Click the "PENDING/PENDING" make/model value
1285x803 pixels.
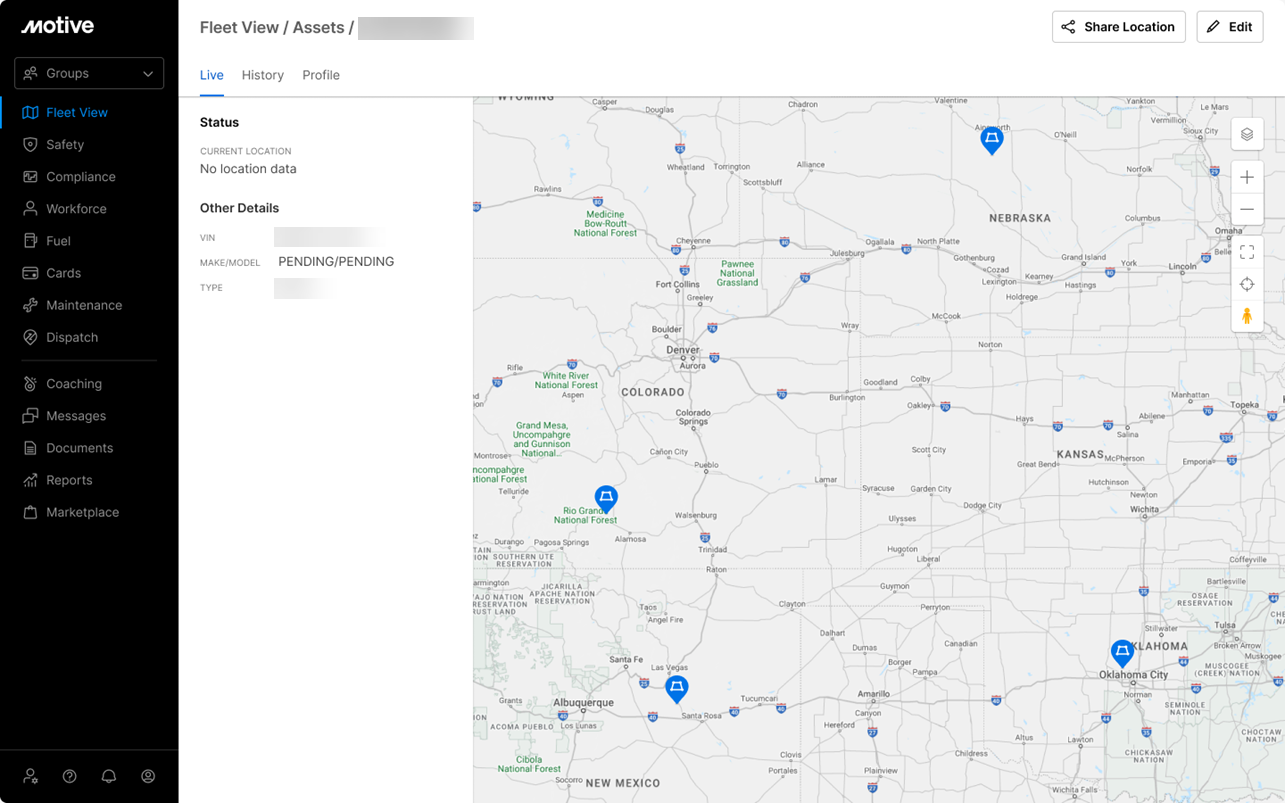click(336, 262)
